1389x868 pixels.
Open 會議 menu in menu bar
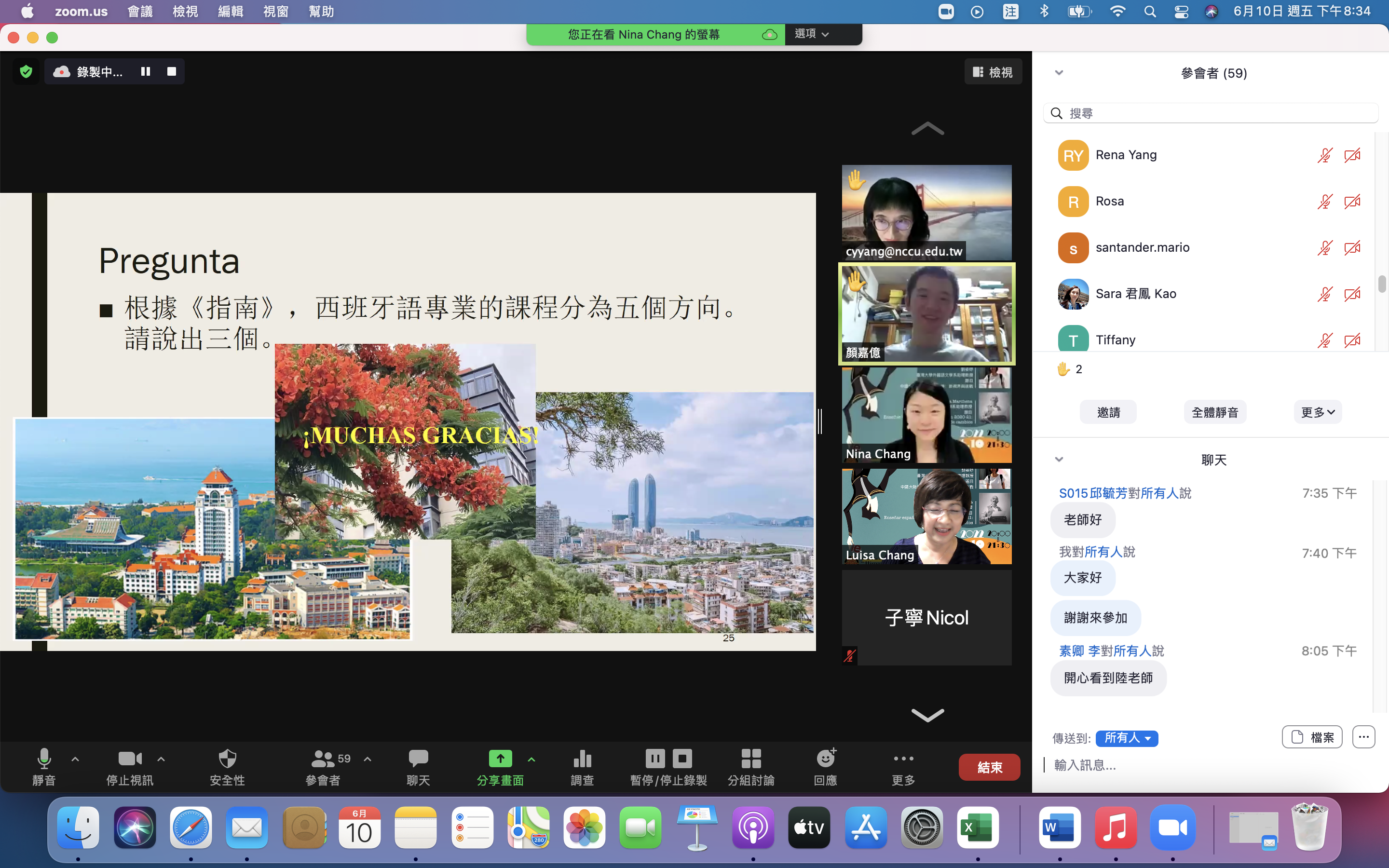140,12
